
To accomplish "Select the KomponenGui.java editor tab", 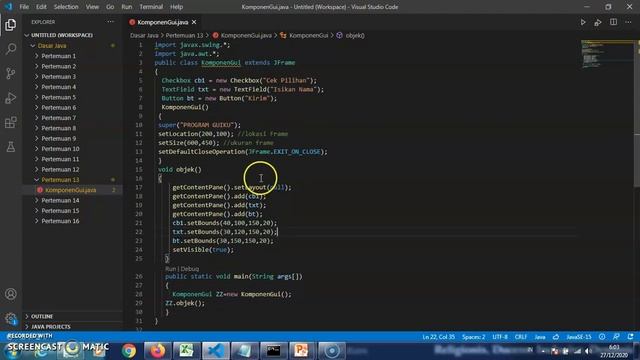I will [162, 22].
